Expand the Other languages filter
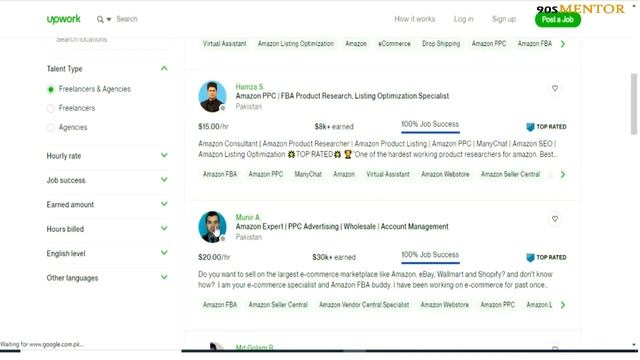Viewport: 640px width, 360px height. tap(164, 278)
